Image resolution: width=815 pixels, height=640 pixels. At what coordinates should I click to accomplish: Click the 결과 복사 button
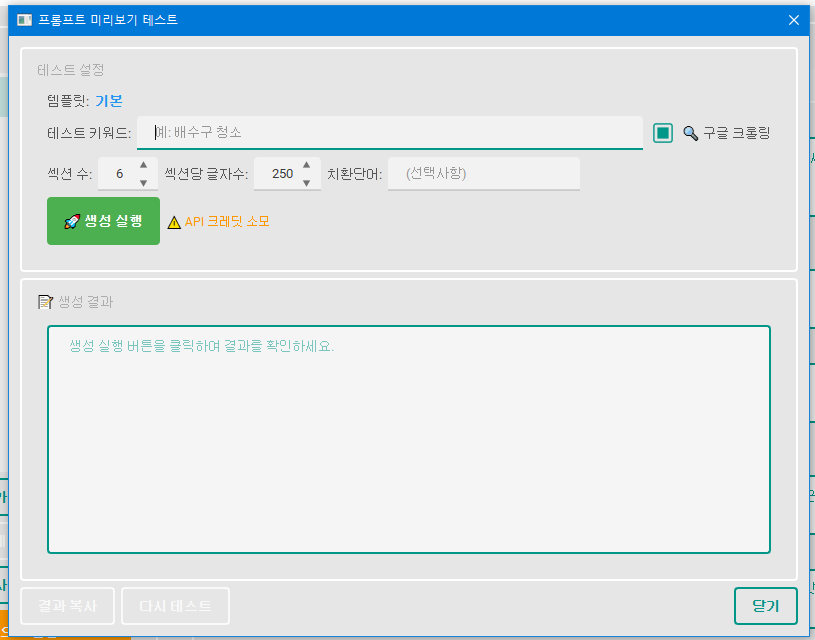tap(67, 606)
